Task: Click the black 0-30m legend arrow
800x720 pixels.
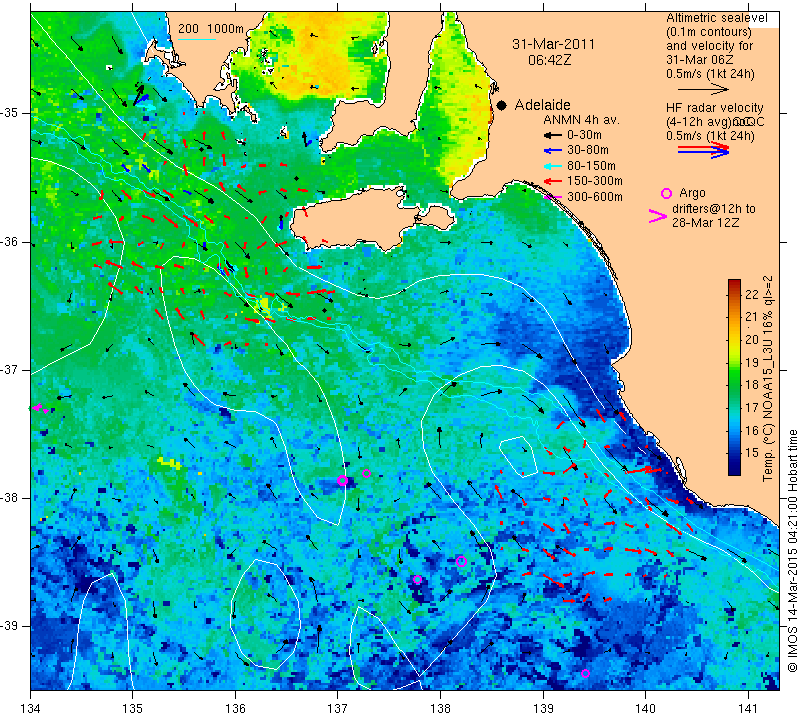Action: (552, 135)
